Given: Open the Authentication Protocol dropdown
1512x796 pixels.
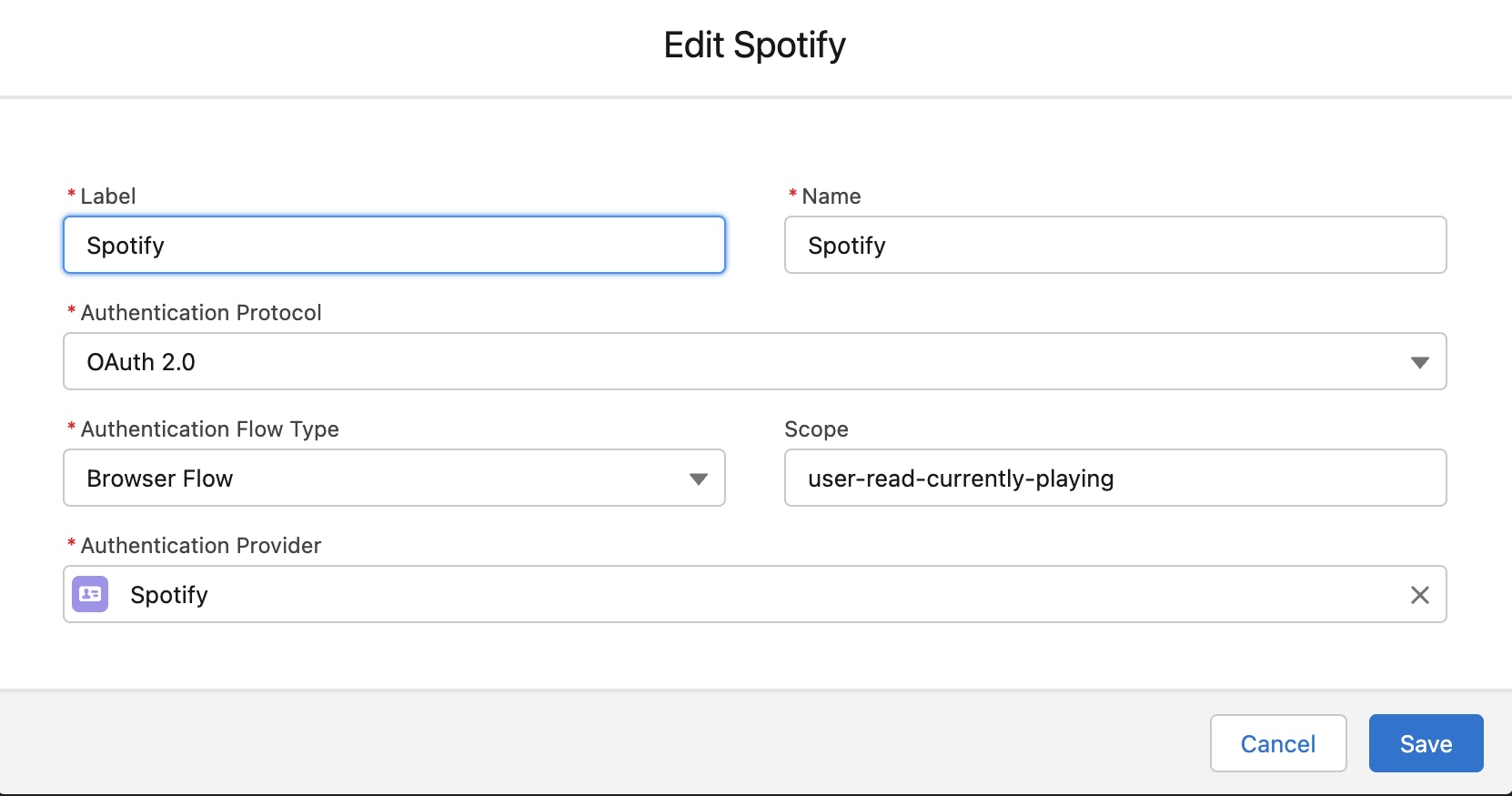Looking at the screenshot, I should click(755, 361).
